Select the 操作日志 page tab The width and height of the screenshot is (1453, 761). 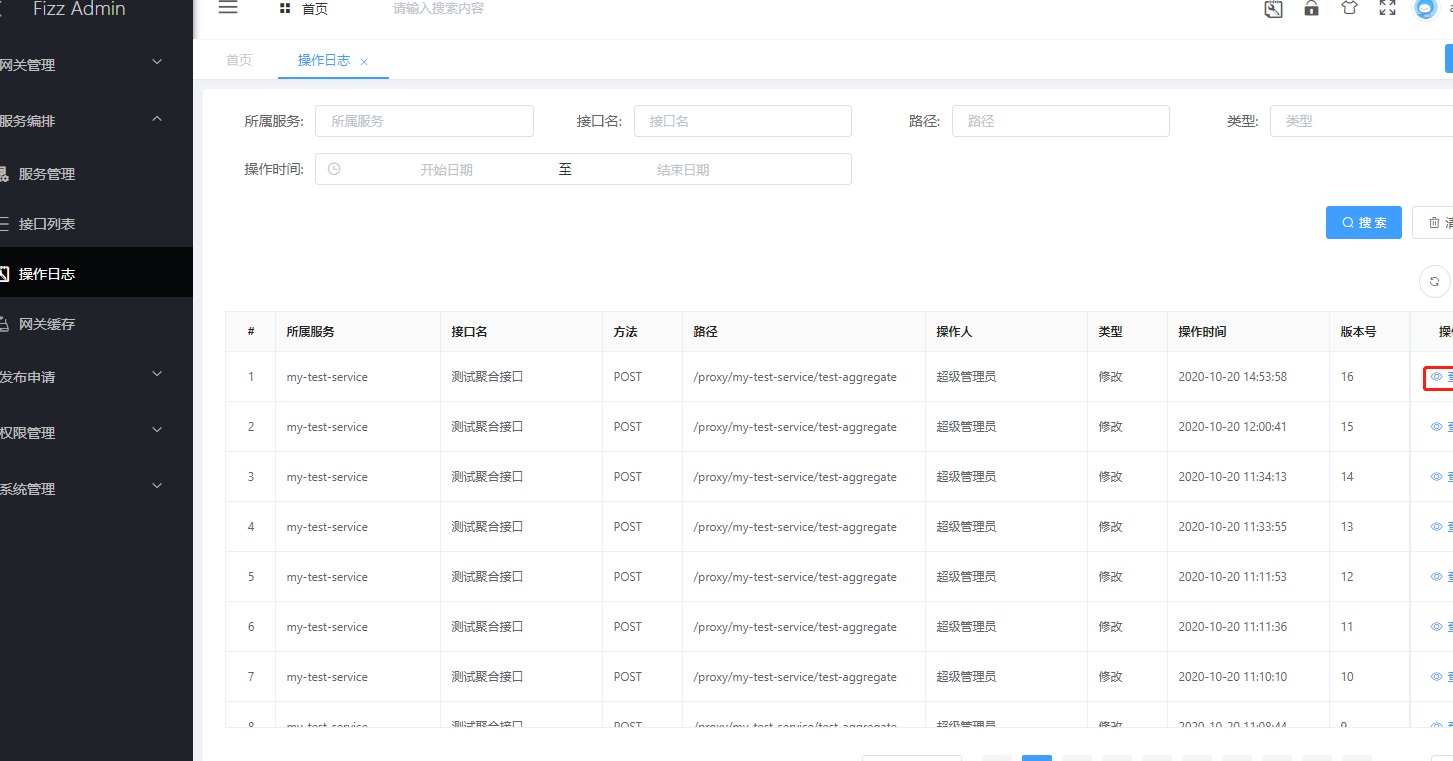tap(324, 60)
